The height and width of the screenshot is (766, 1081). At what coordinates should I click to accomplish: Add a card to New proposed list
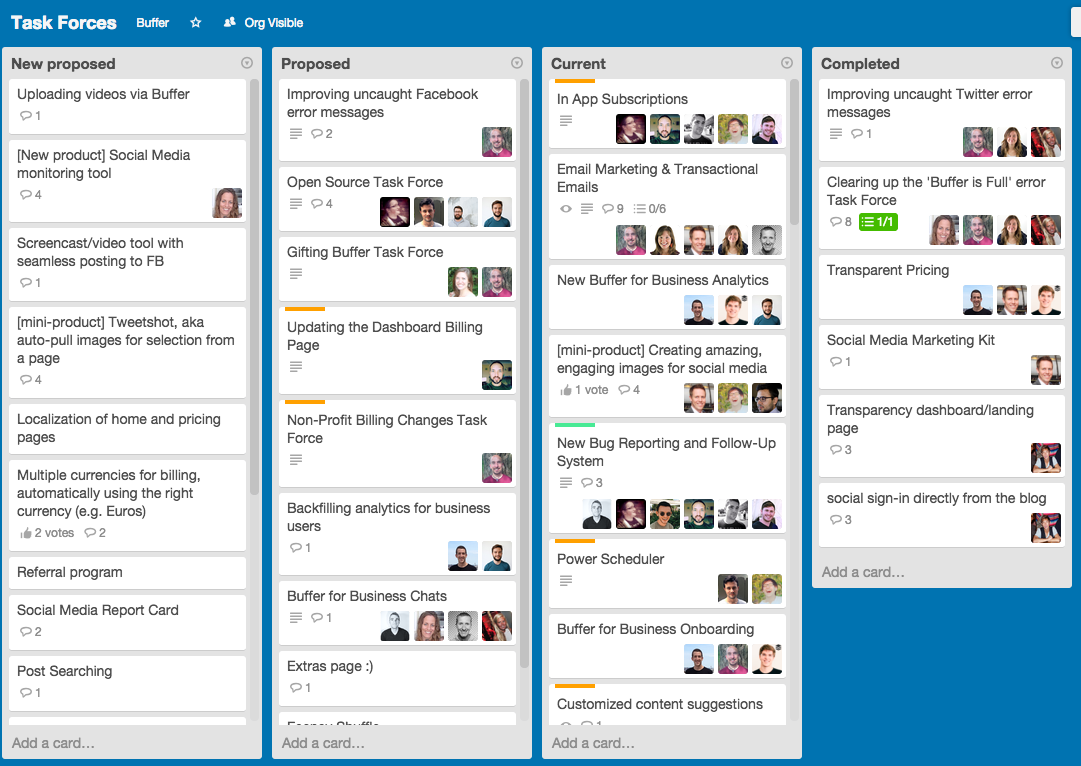pos(54,743)
